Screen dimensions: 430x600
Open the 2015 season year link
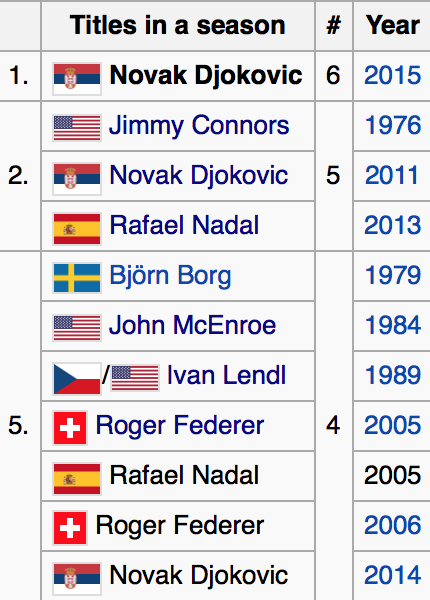pyautogui.click(x=393, y=75)
